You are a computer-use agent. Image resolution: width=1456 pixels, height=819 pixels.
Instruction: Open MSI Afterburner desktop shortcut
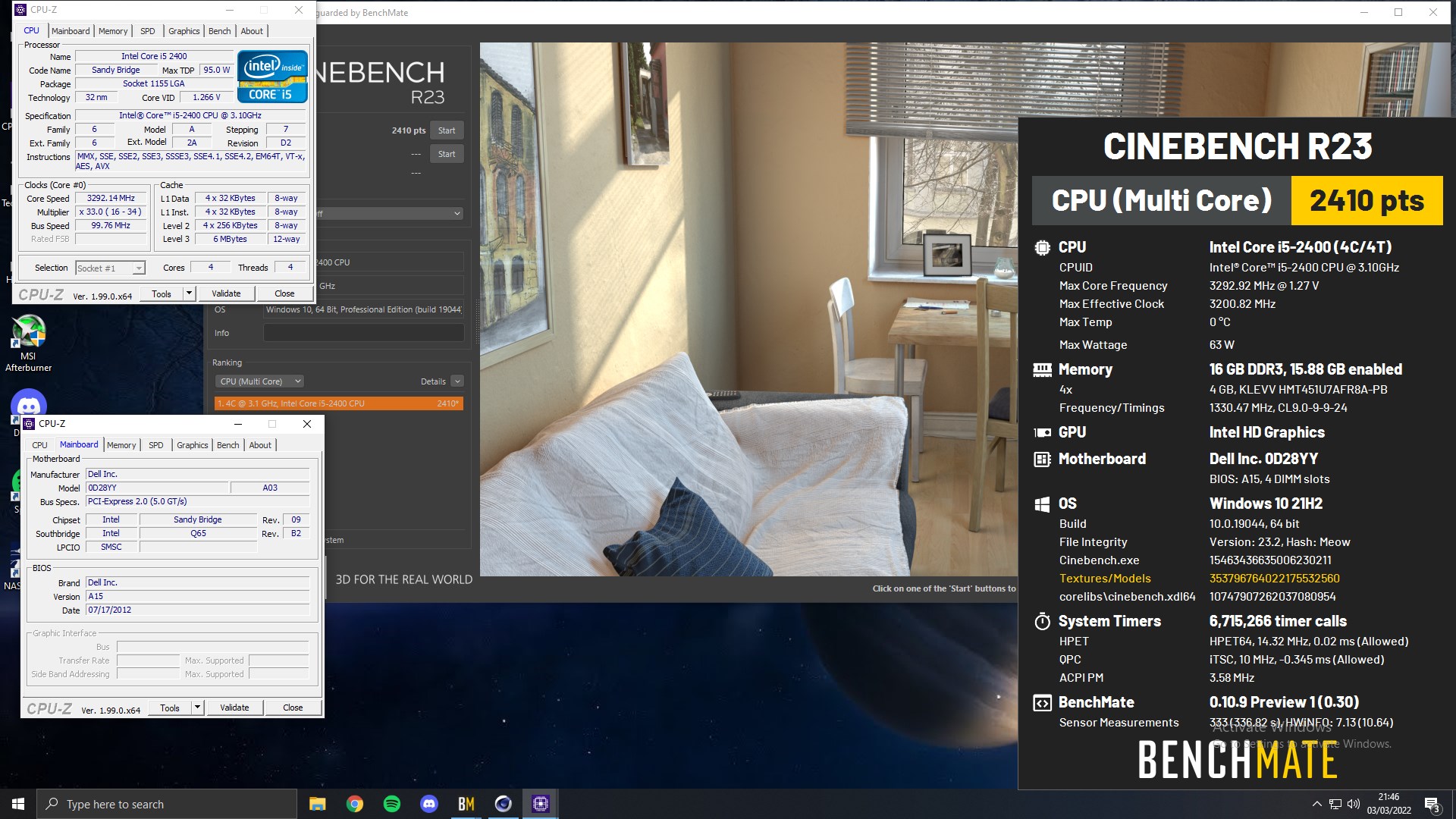pos(28,343)
